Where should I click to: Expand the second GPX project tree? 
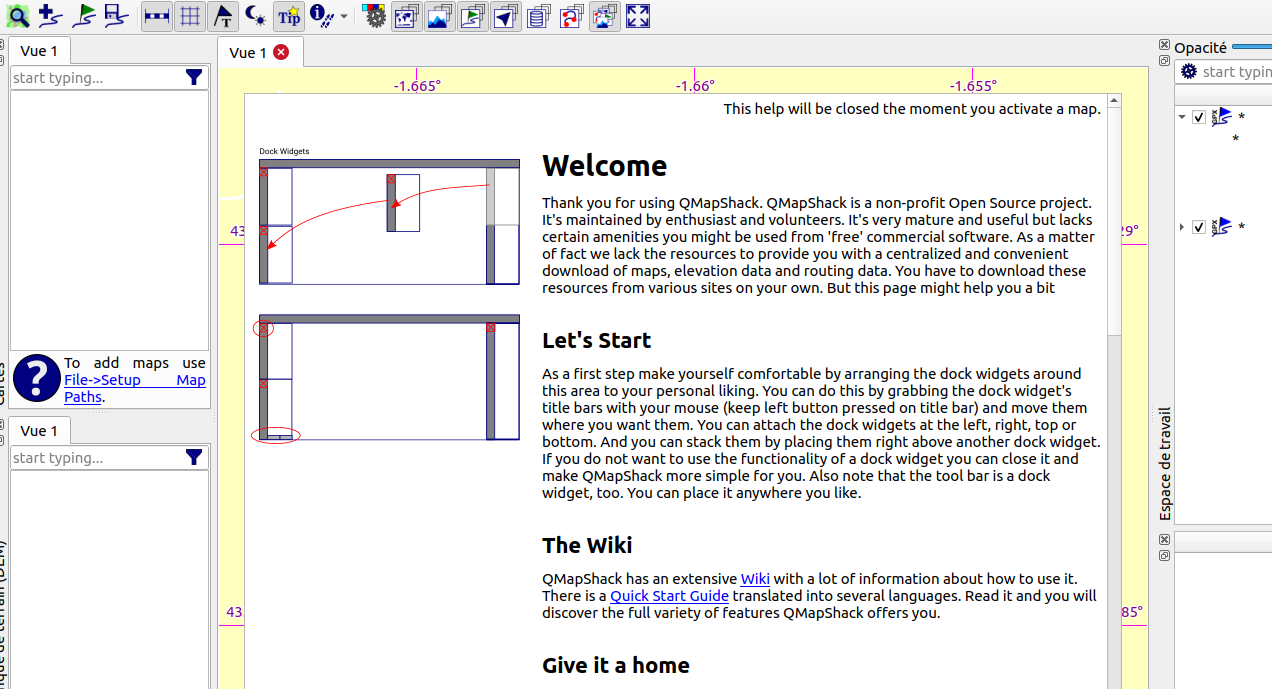(x=1181, y=226)
